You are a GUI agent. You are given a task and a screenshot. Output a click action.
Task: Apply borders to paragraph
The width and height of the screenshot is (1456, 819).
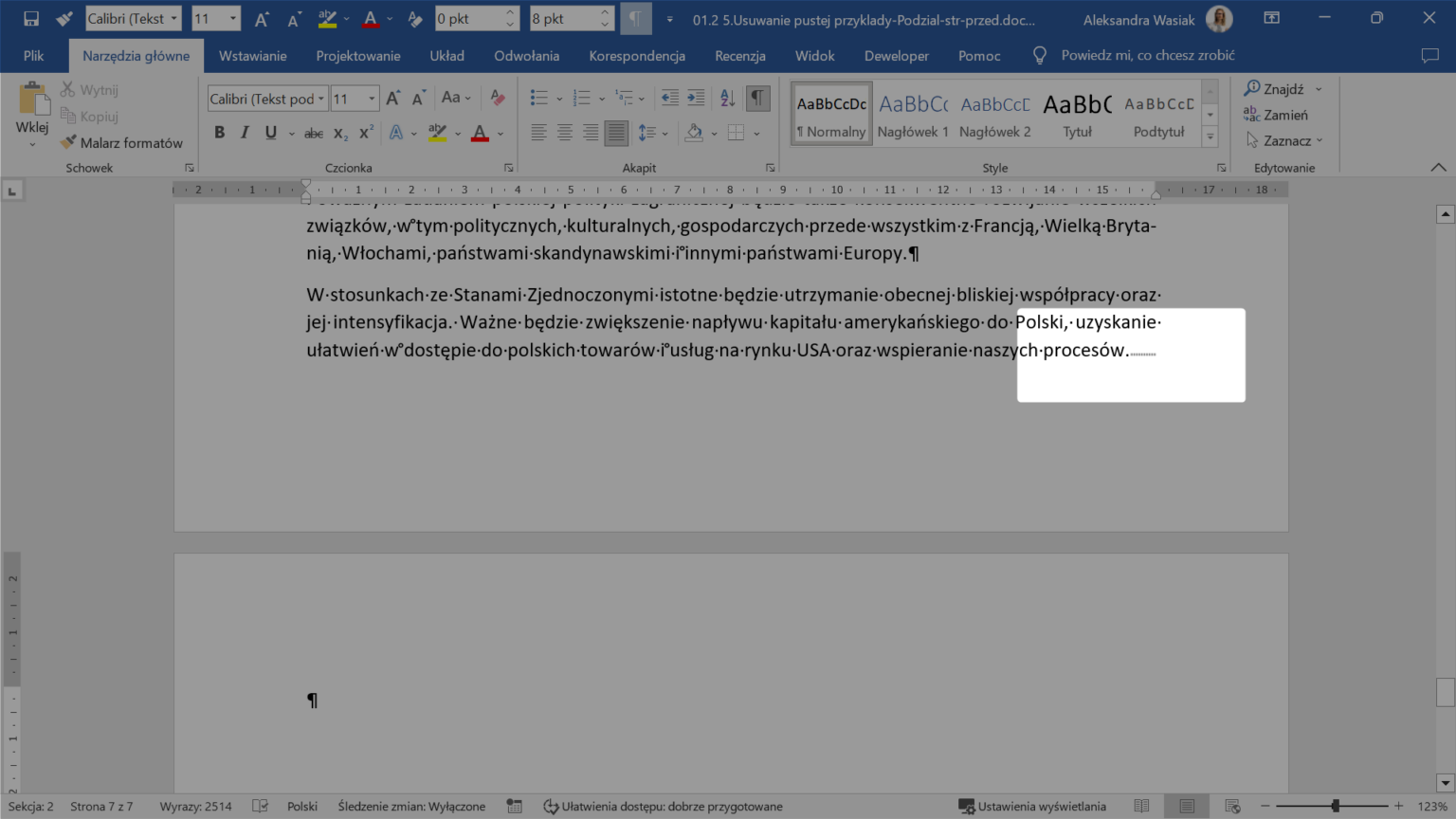[736, 133]
